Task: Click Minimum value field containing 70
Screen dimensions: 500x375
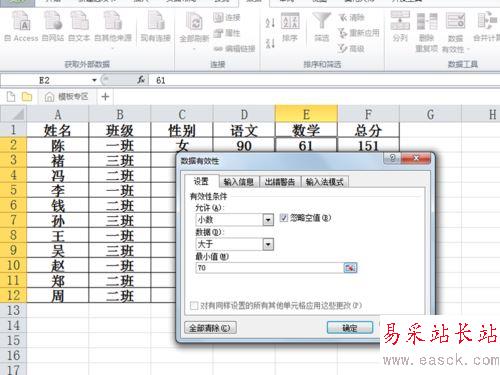Action: click(x=269, y=268)
